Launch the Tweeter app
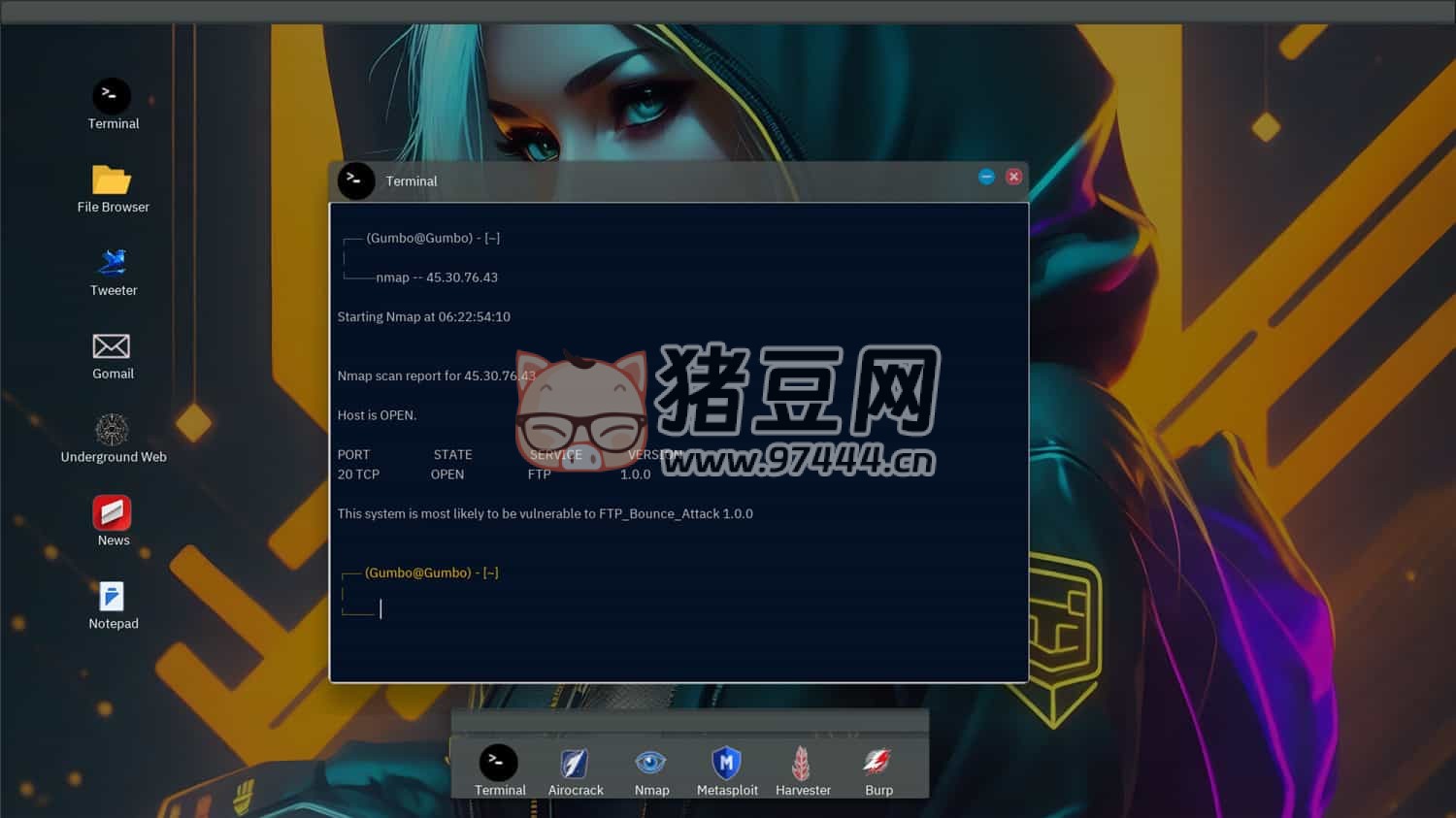This screenshot has width=1456, height=818. point(113,263)
